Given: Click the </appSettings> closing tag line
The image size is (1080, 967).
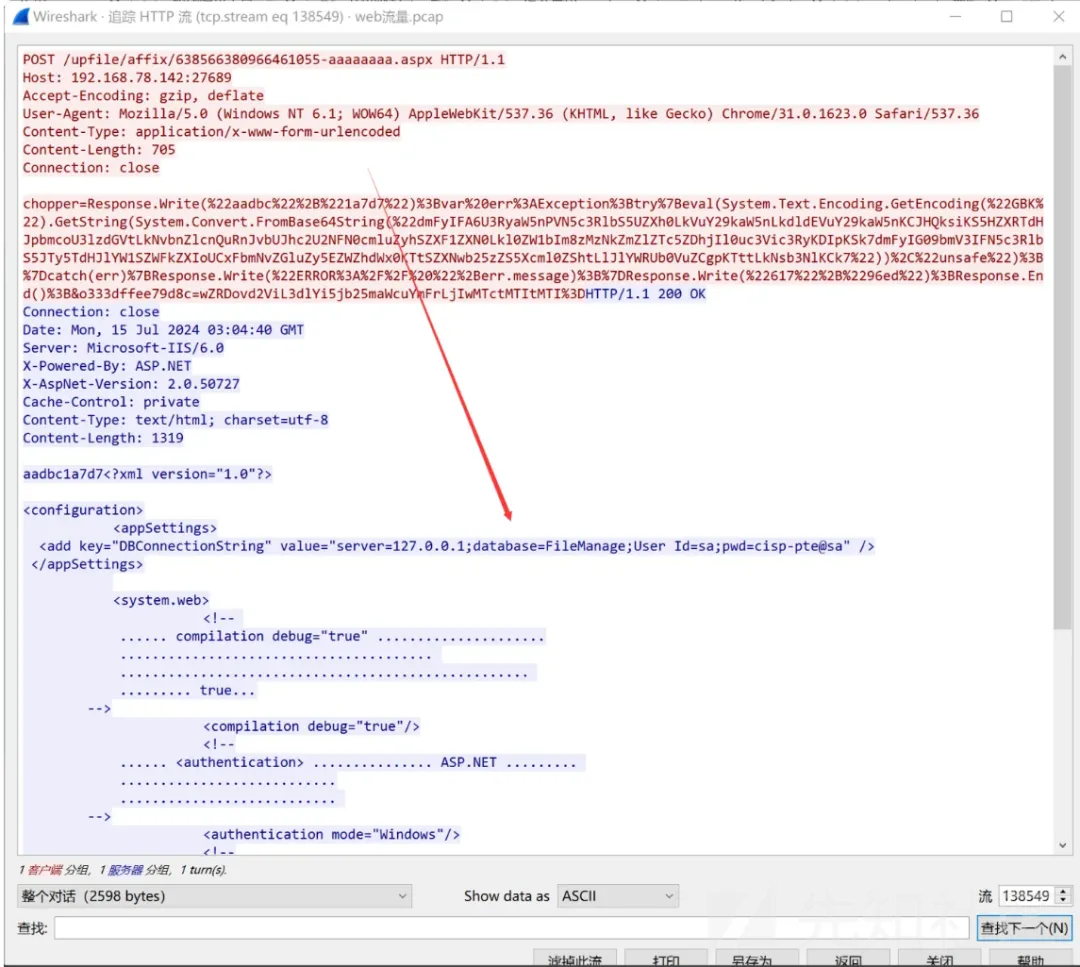Looking at the screenshot, I should [x=87, y=564].
